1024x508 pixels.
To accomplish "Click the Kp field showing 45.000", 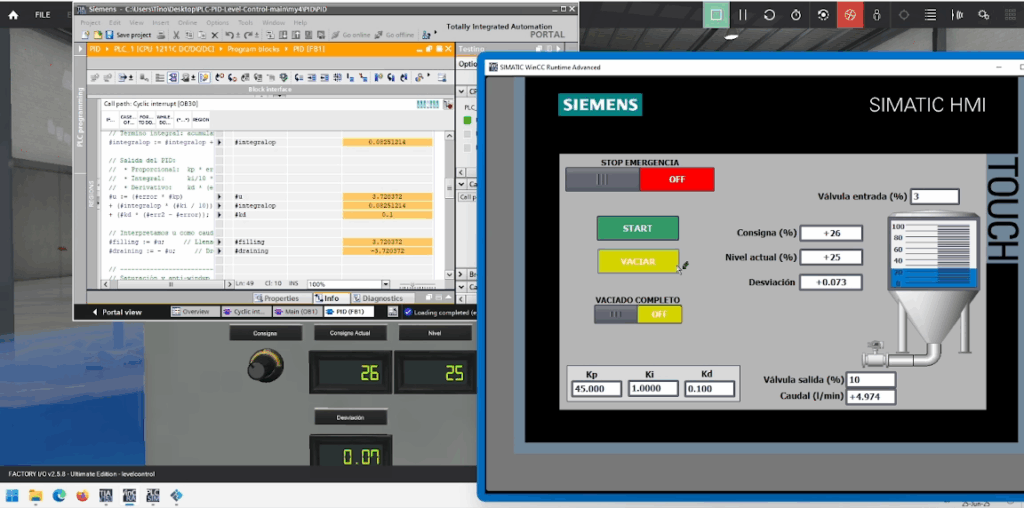I will coord(596,389).
